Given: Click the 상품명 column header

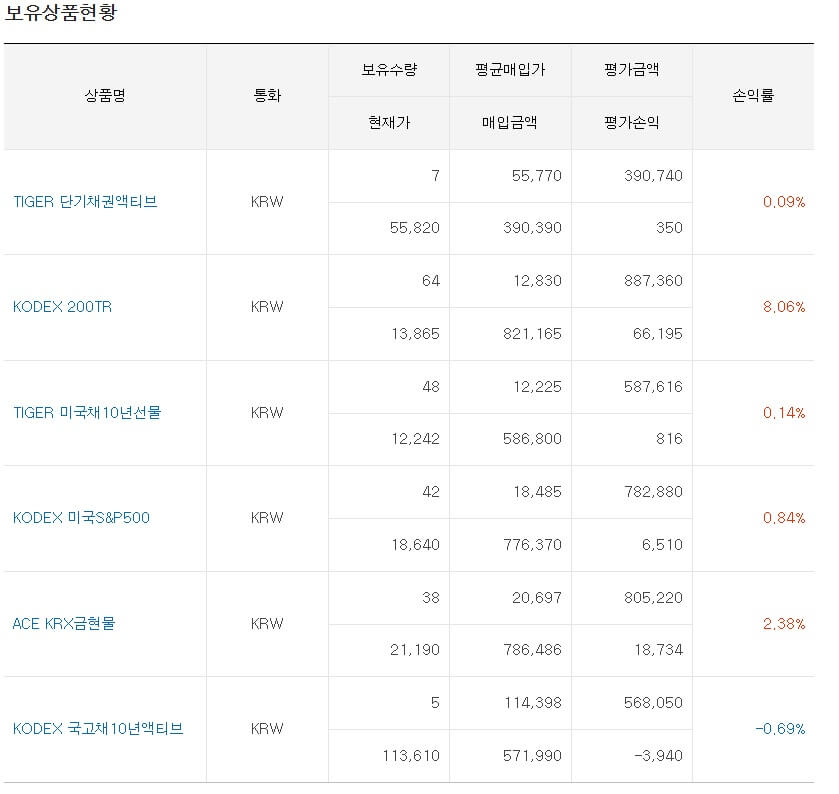Looking at the screenshot, I should pos(105,96).
